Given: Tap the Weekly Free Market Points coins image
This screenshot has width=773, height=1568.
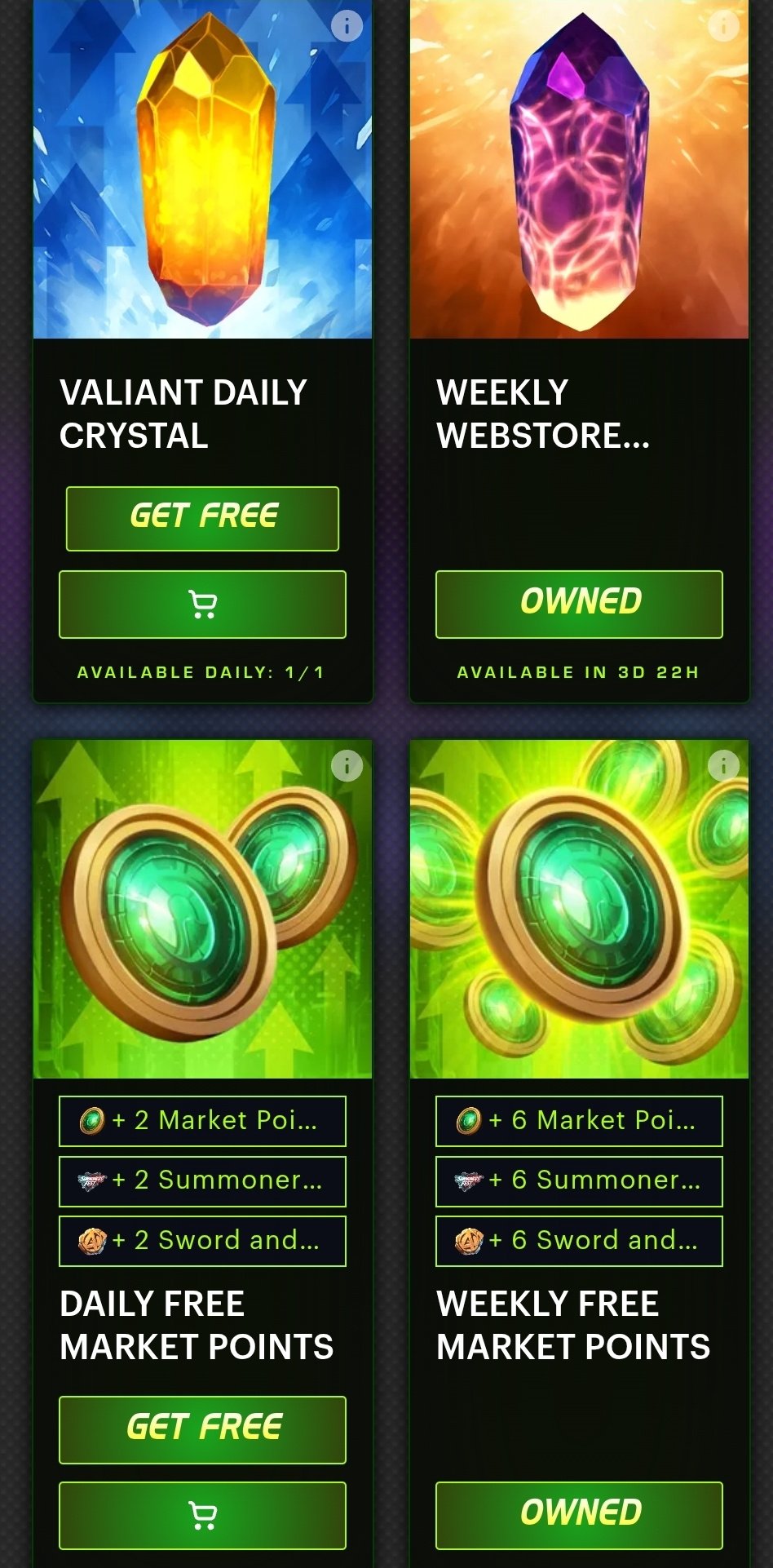Looking at the screenshot, I should tap(579, 909).
